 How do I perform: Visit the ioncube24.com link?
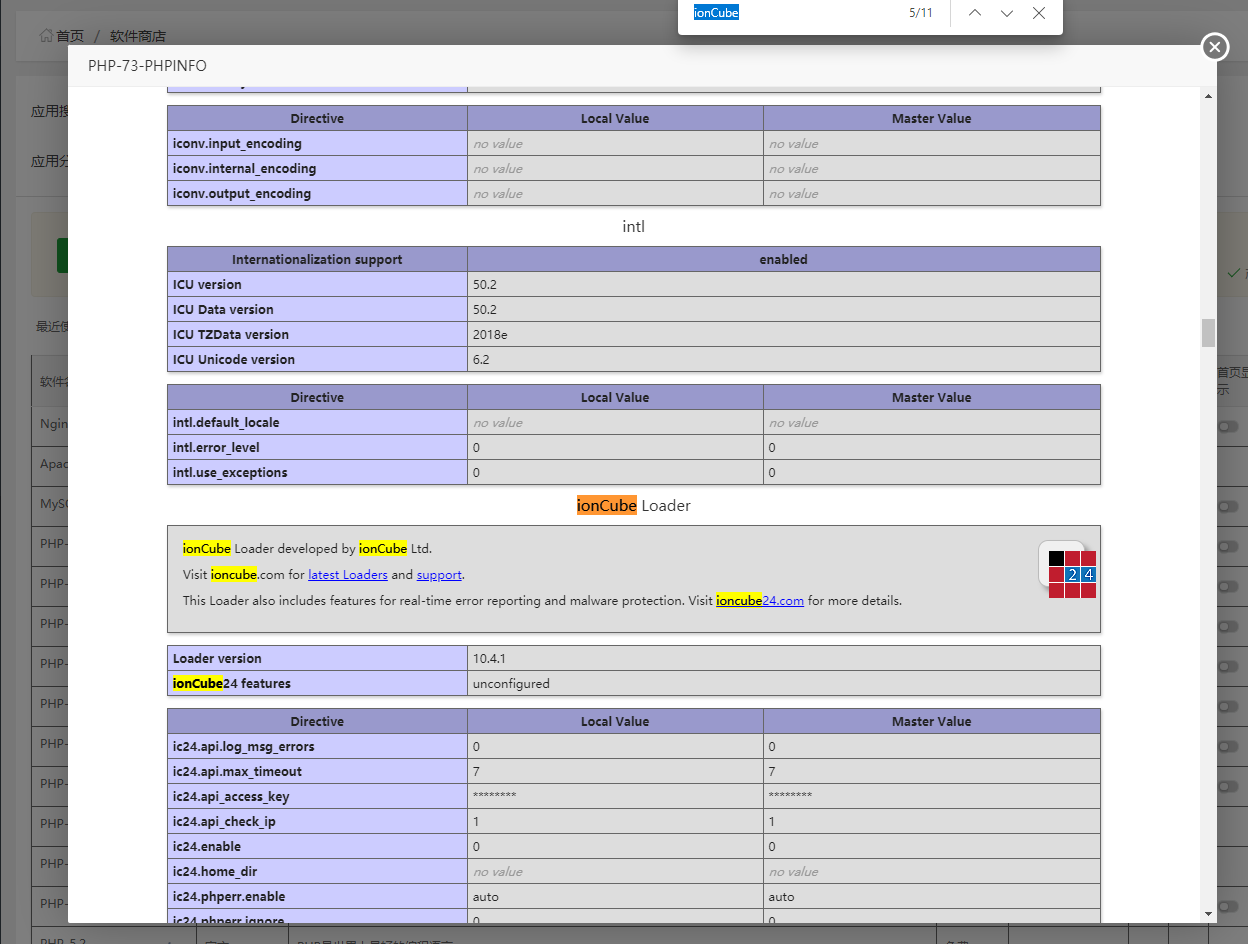coord(759,601)
